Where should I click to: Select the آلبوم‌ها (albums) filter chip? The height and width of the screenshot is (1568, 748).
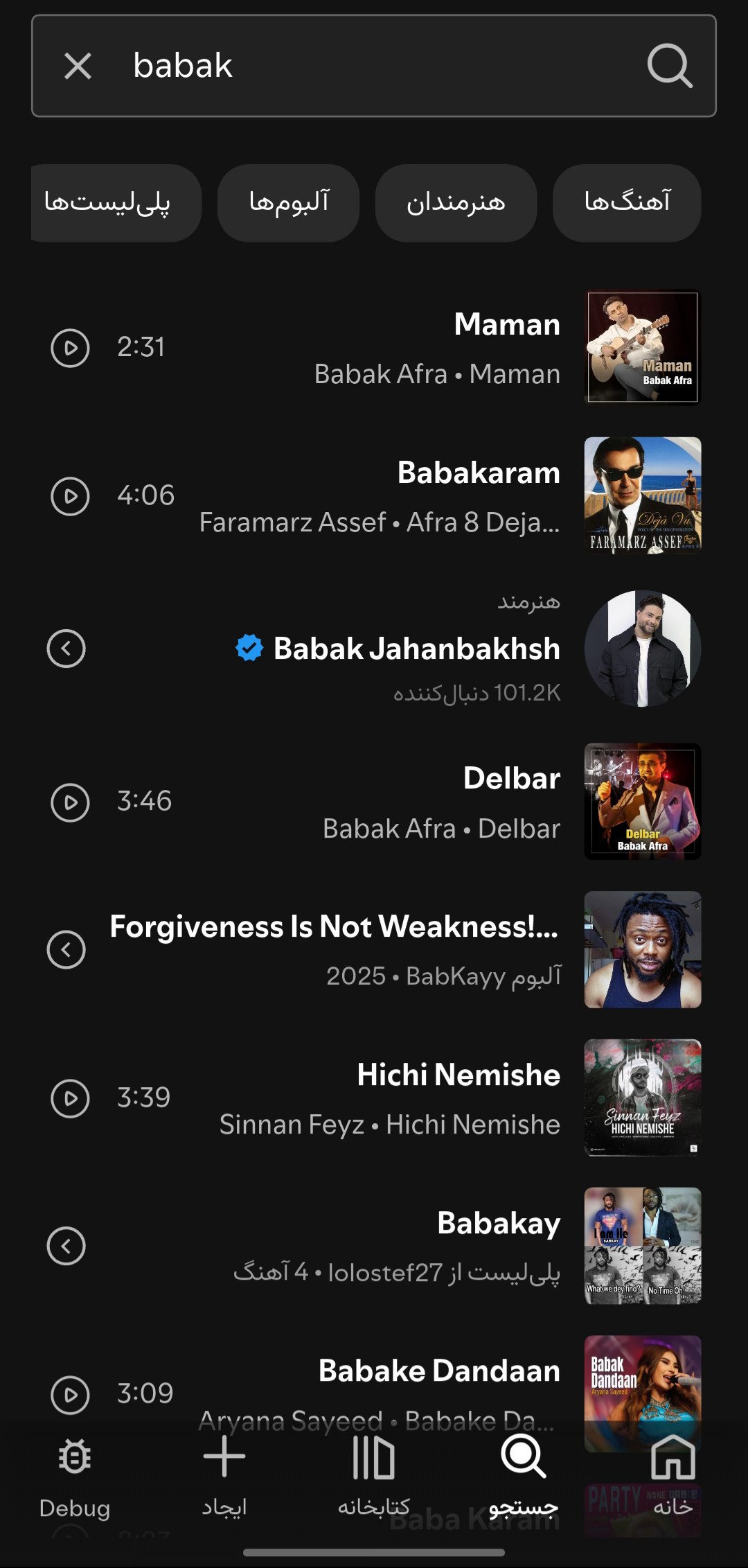(x=288, y=203)
